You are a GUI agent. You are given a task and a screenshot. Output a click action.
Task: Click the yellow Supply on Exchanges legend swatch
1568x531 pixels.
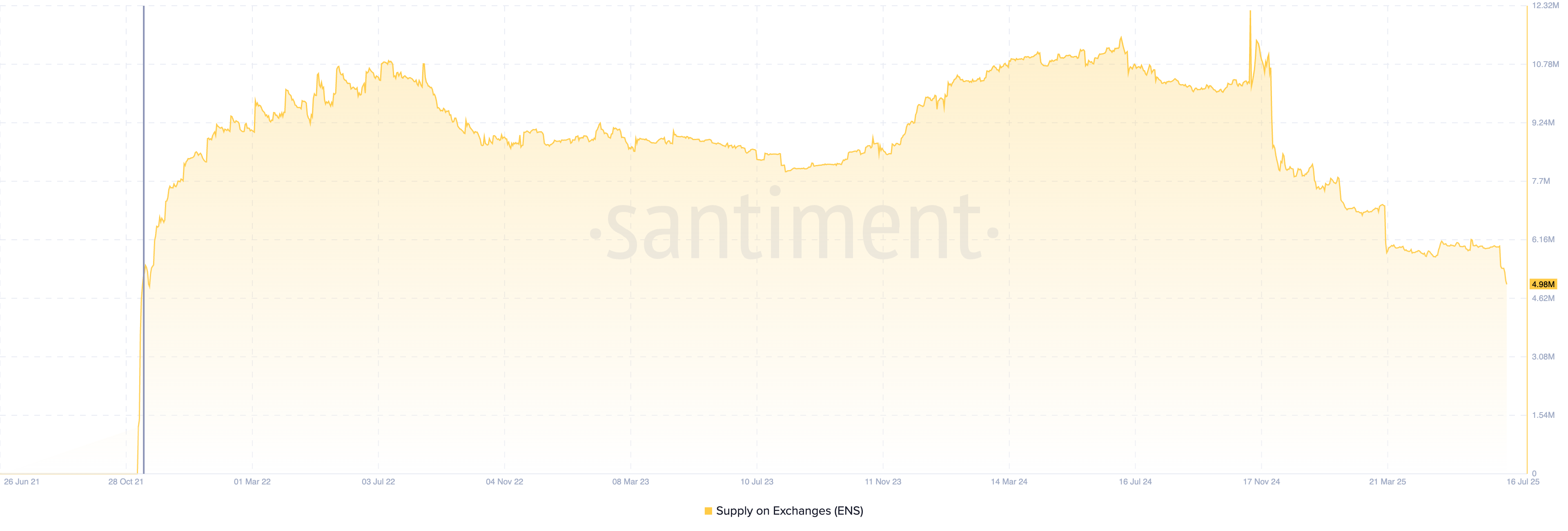pos(708,511)
